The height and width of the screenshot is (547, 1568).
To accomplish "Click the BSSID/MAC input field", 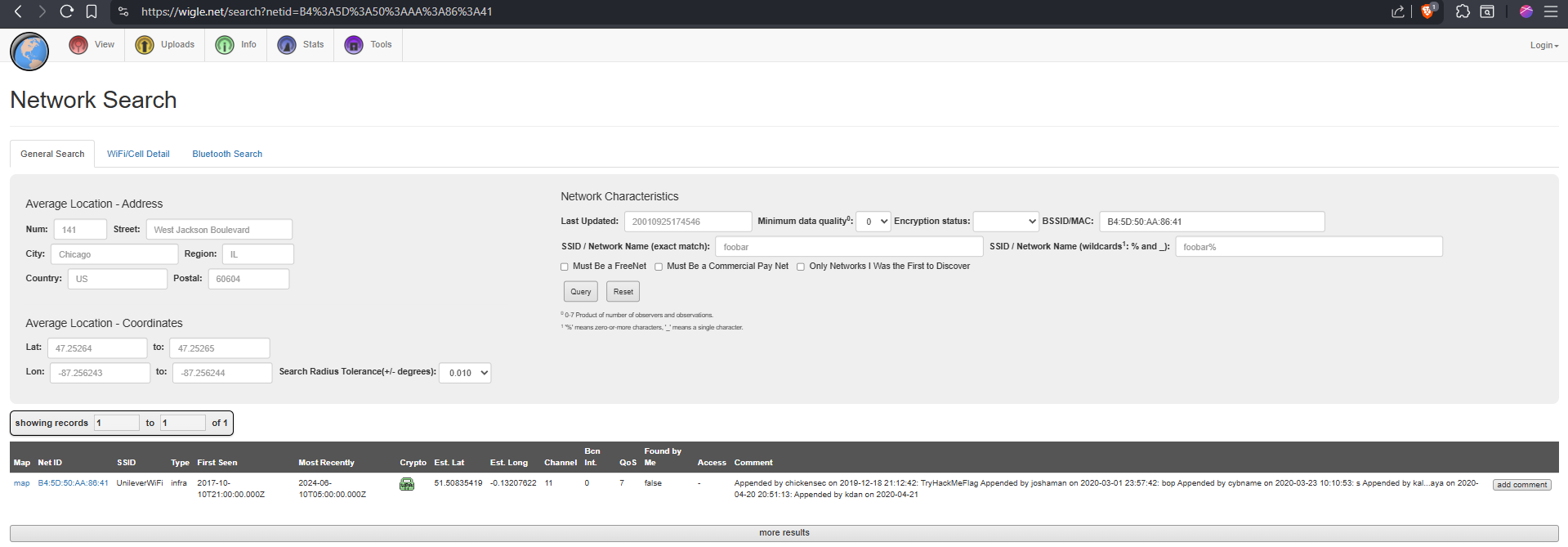I will point(1211,222).
